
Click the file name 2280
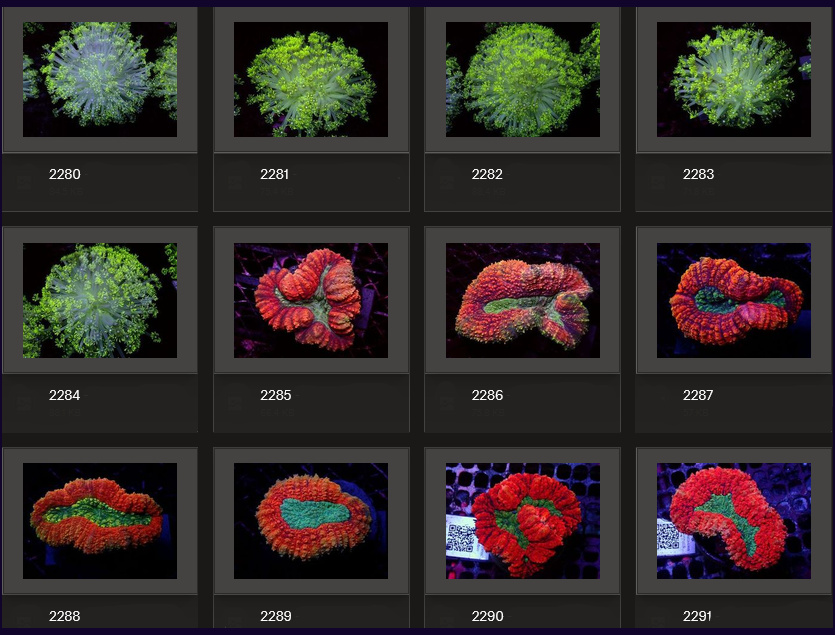point(64,174)
